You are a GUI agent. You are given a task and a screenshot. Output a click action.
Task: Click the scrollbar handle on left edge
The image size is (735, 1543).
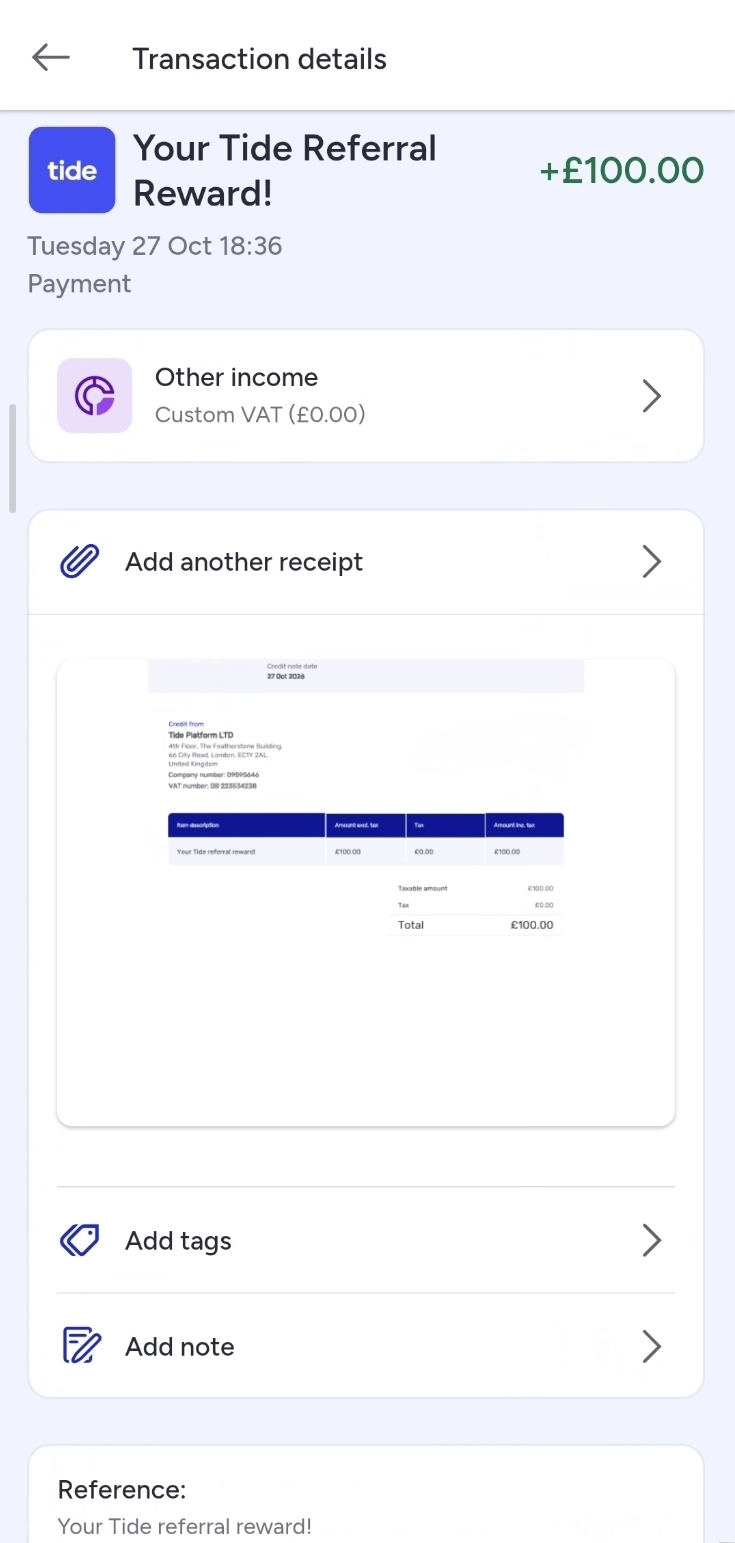[x=12, y=458]
